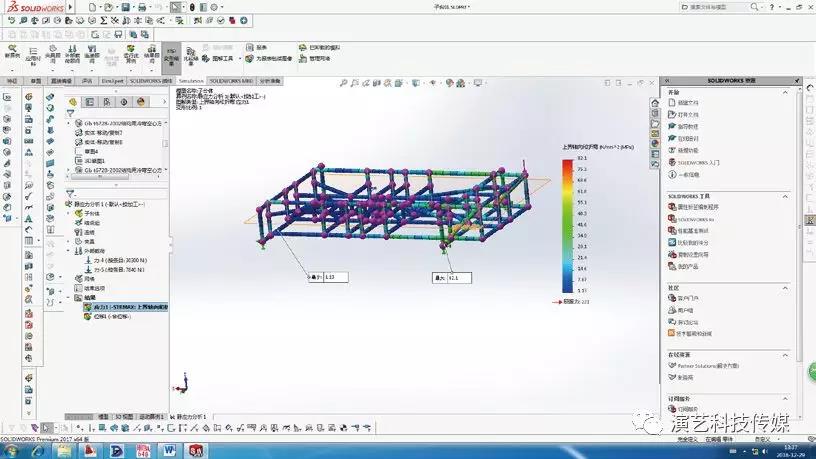Collapse the 开始 section in task pane
The image size is (816, 459).
click(x=785, y=92)
